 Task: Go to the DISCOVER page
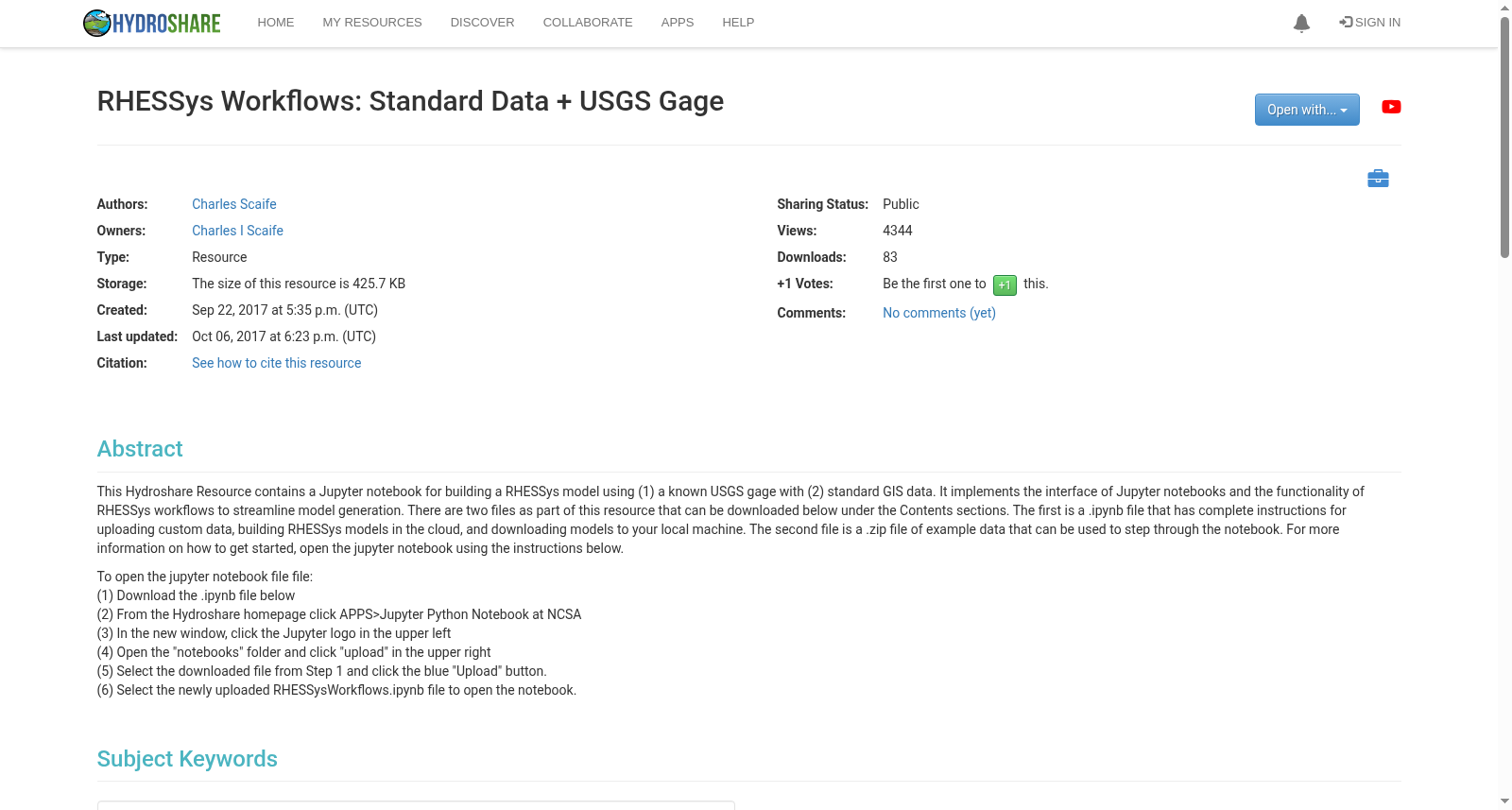pyautogui.click(x=482, y=23)
